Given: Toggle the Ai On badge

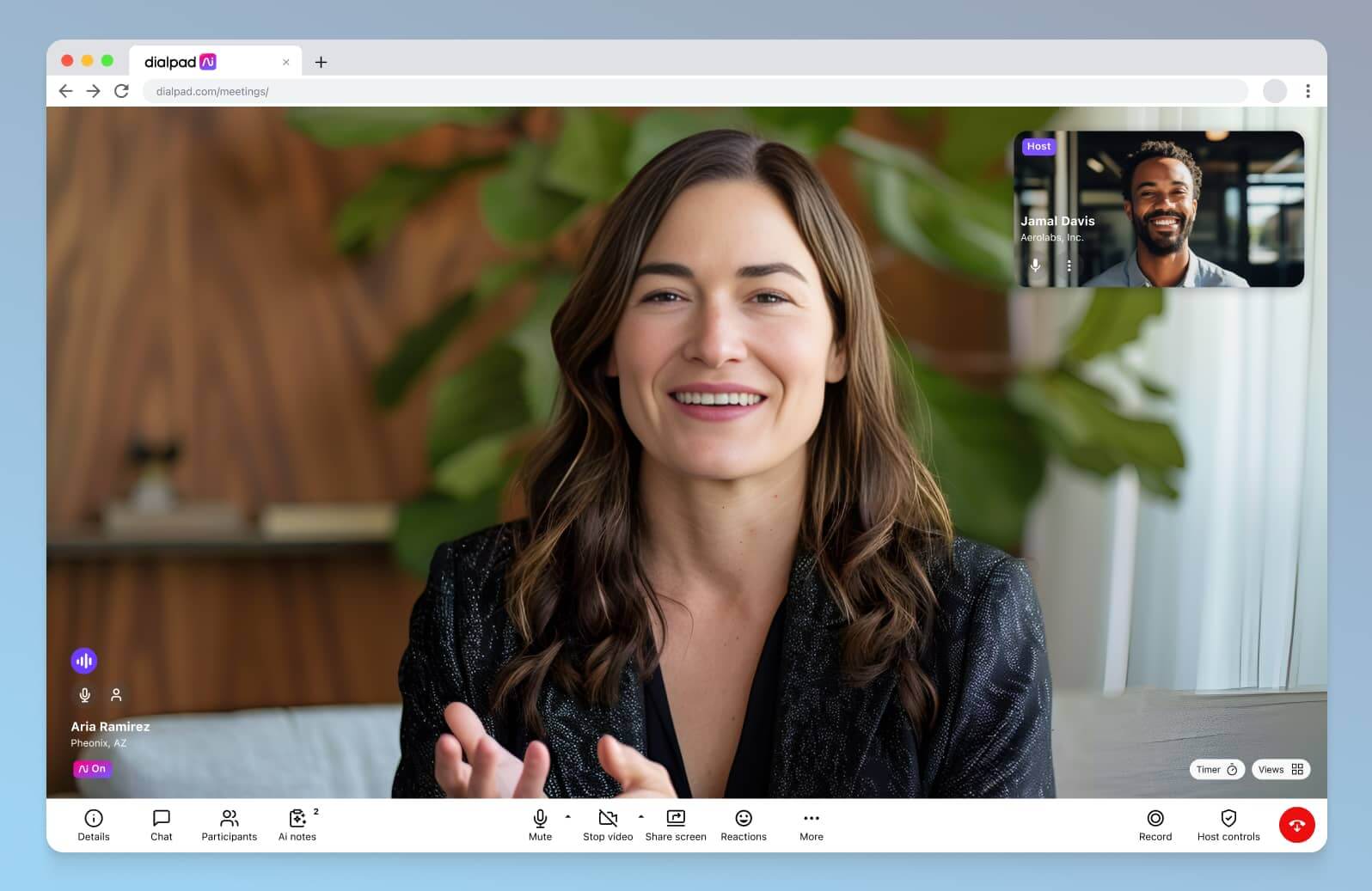Looking at the screenshot, I should tap(92, 769).
